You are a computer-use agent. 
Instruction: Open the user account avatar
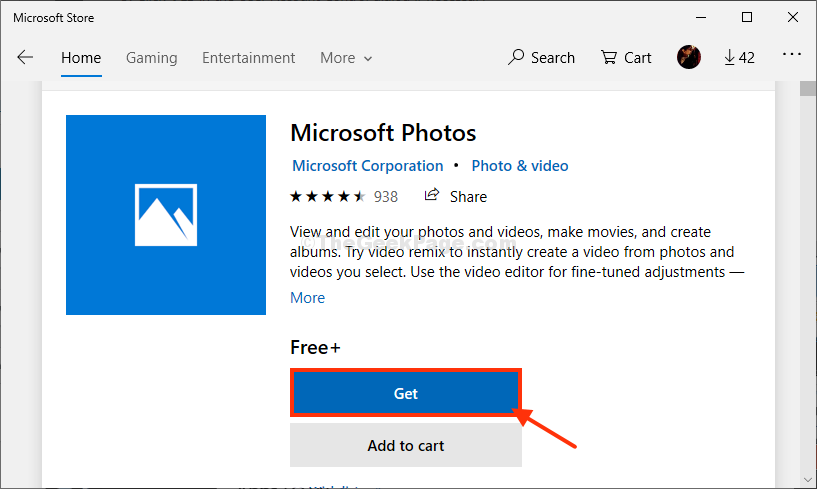pos(688,57)
